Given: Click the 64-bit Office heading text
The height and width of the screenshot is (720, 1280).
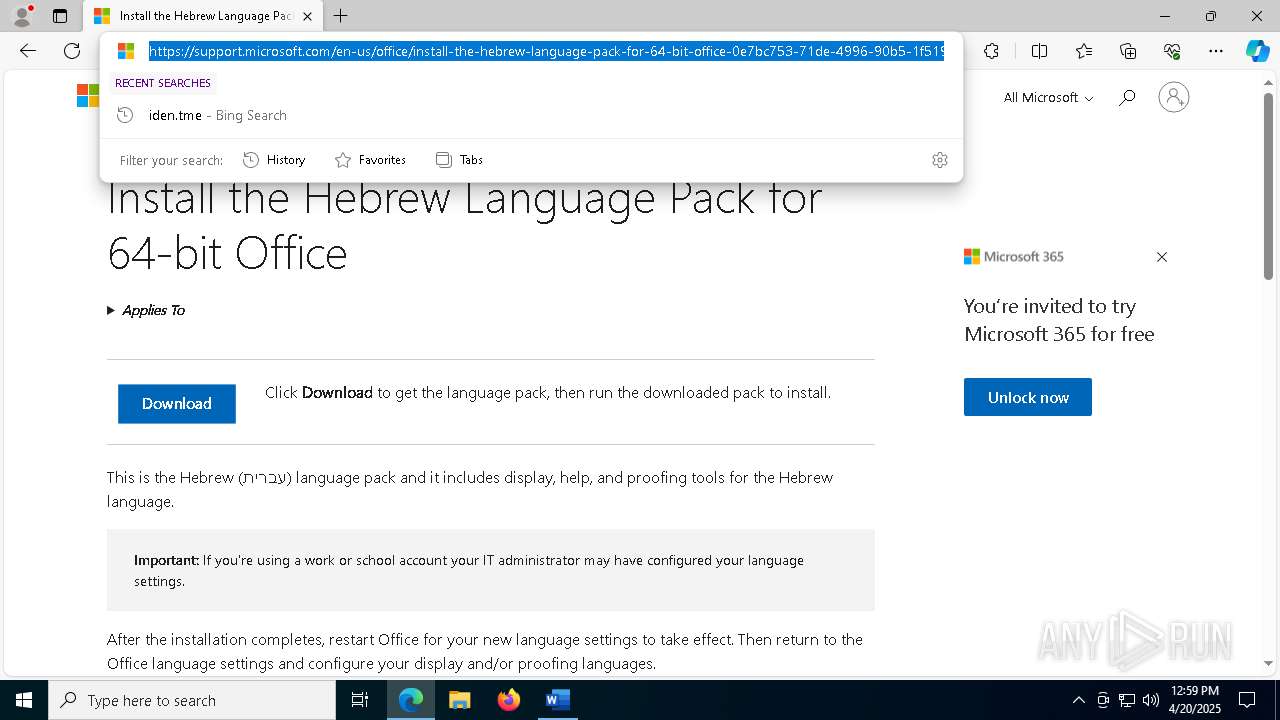Looking at the screenshot, I should (x=227, y=253).
